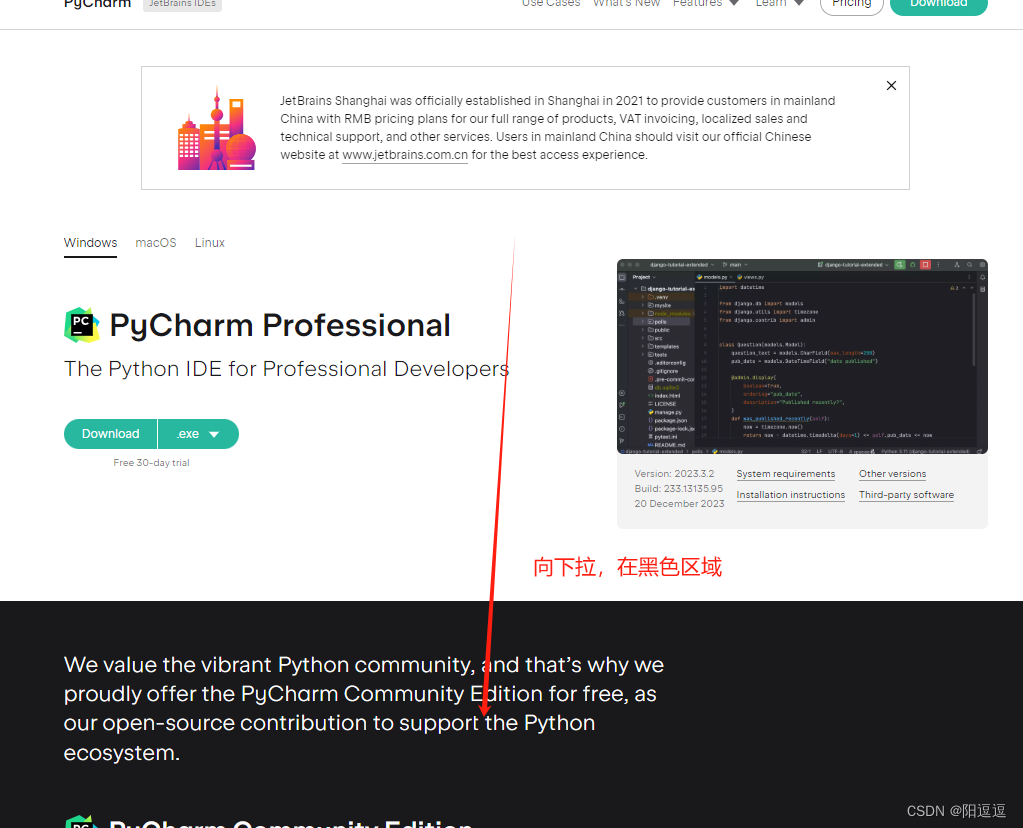Close the JetBrains Shanghai notice banner
The height and width of the screenshot is (828, 1023).
(x=891, y=85)
